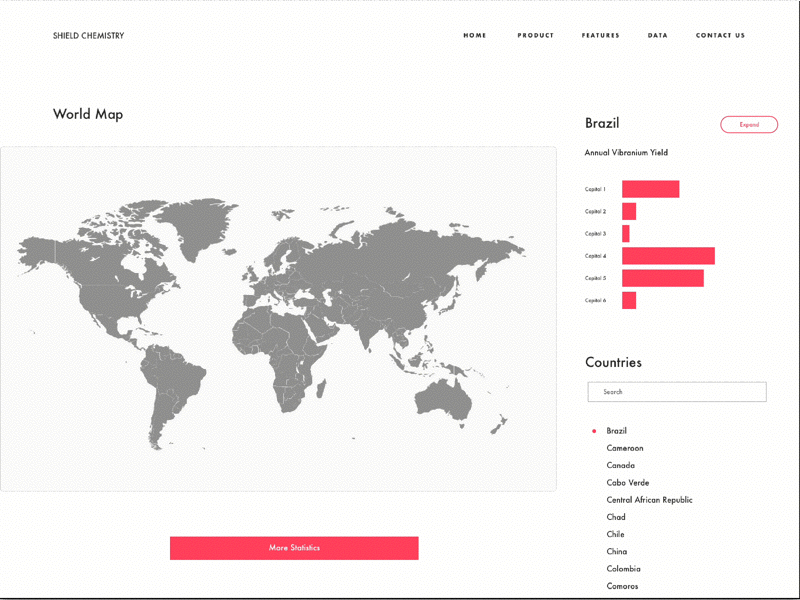The width and height of the screenshot is (800, 600).
Task: Open the PRODUCT section
Action: [x=536, y=35]
